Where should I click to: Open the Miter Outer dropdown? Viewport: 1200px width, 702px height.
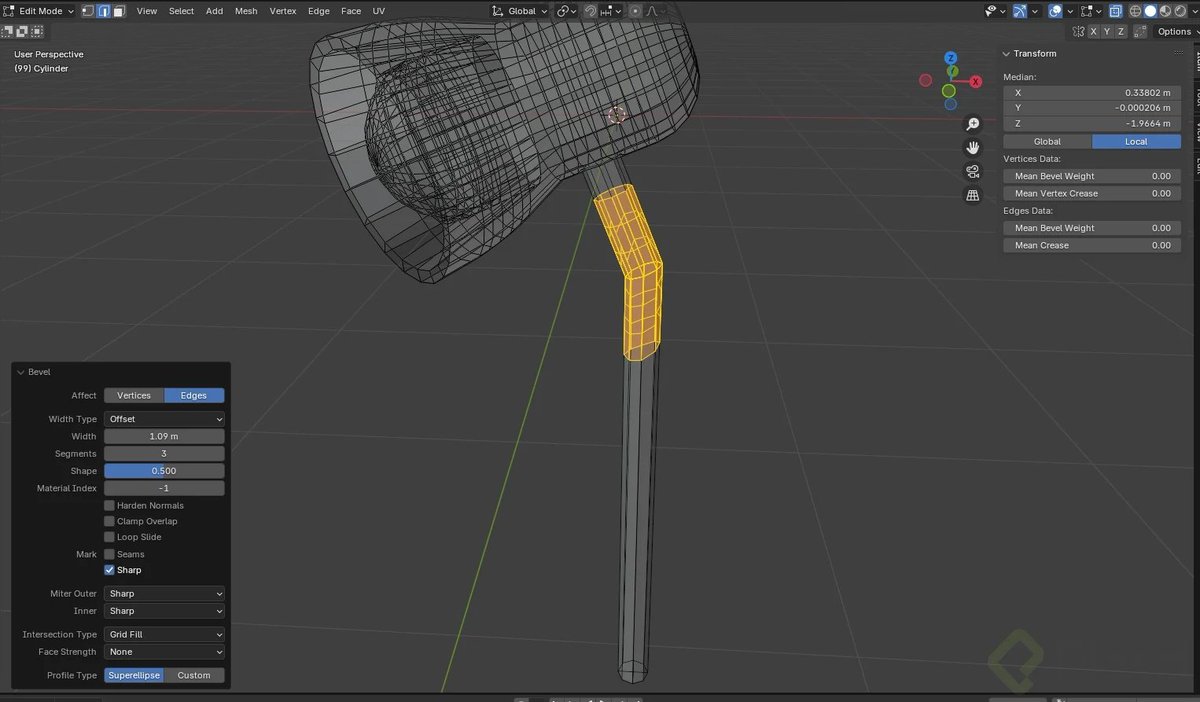coord(163,593)
